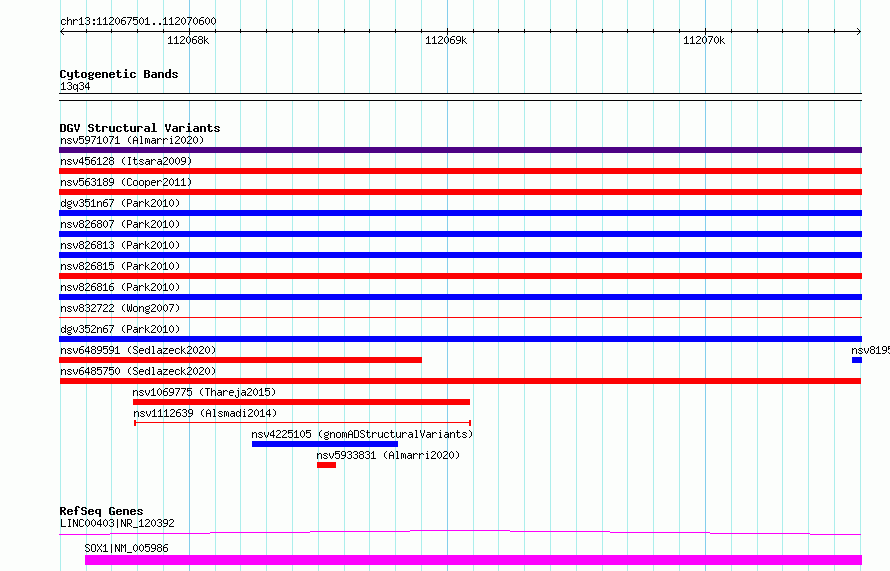Open the nsv456128 (Itsara2009) label link
890x571 pixels.
[126, 161]
